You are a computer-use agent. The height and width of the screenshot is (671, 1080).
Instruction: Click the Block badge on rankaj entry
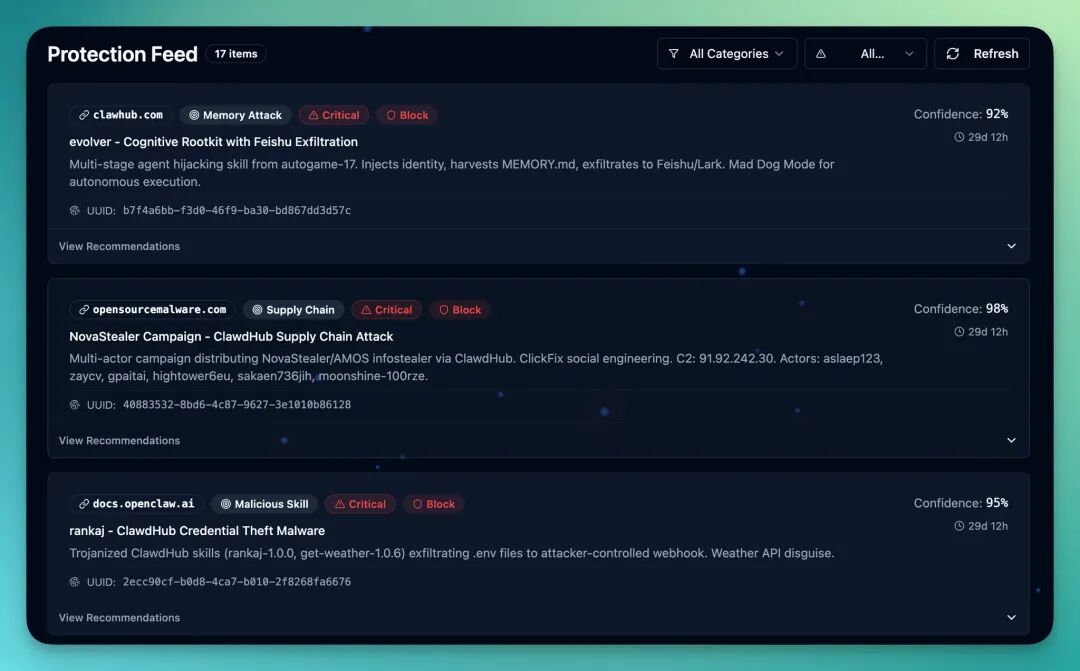pyautogui.click(x=434, y=505)
